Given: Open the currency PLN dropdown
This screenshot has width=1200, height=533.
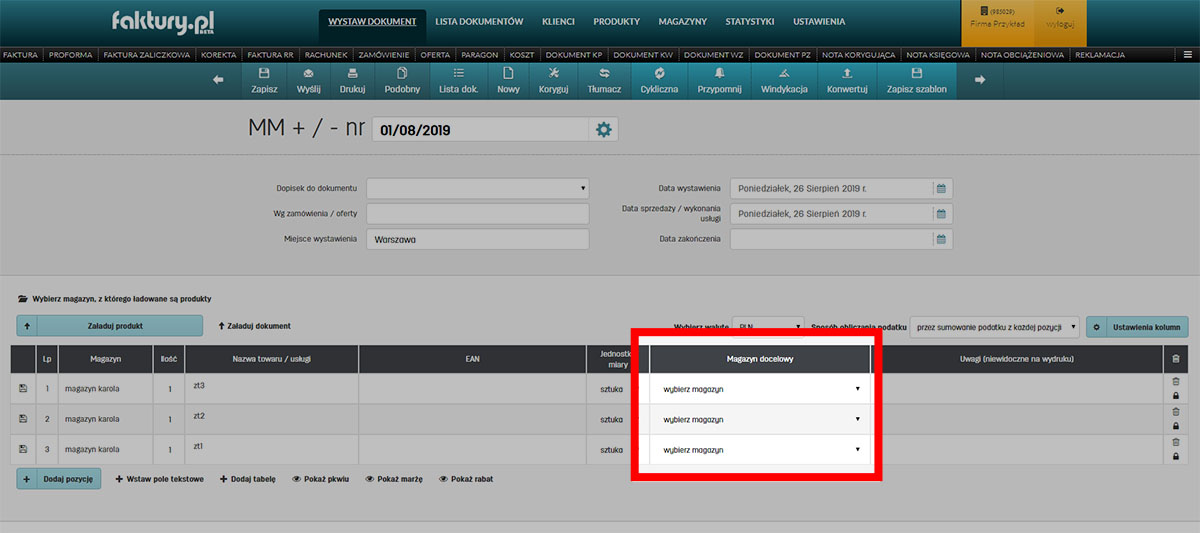Looking at the screenshot, I should coord(768,326).
